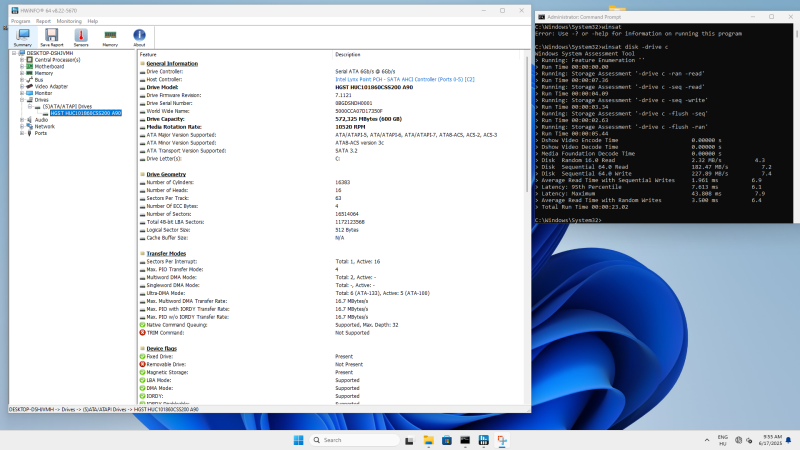Open the Sensors thermometer tool

[81, 37]
